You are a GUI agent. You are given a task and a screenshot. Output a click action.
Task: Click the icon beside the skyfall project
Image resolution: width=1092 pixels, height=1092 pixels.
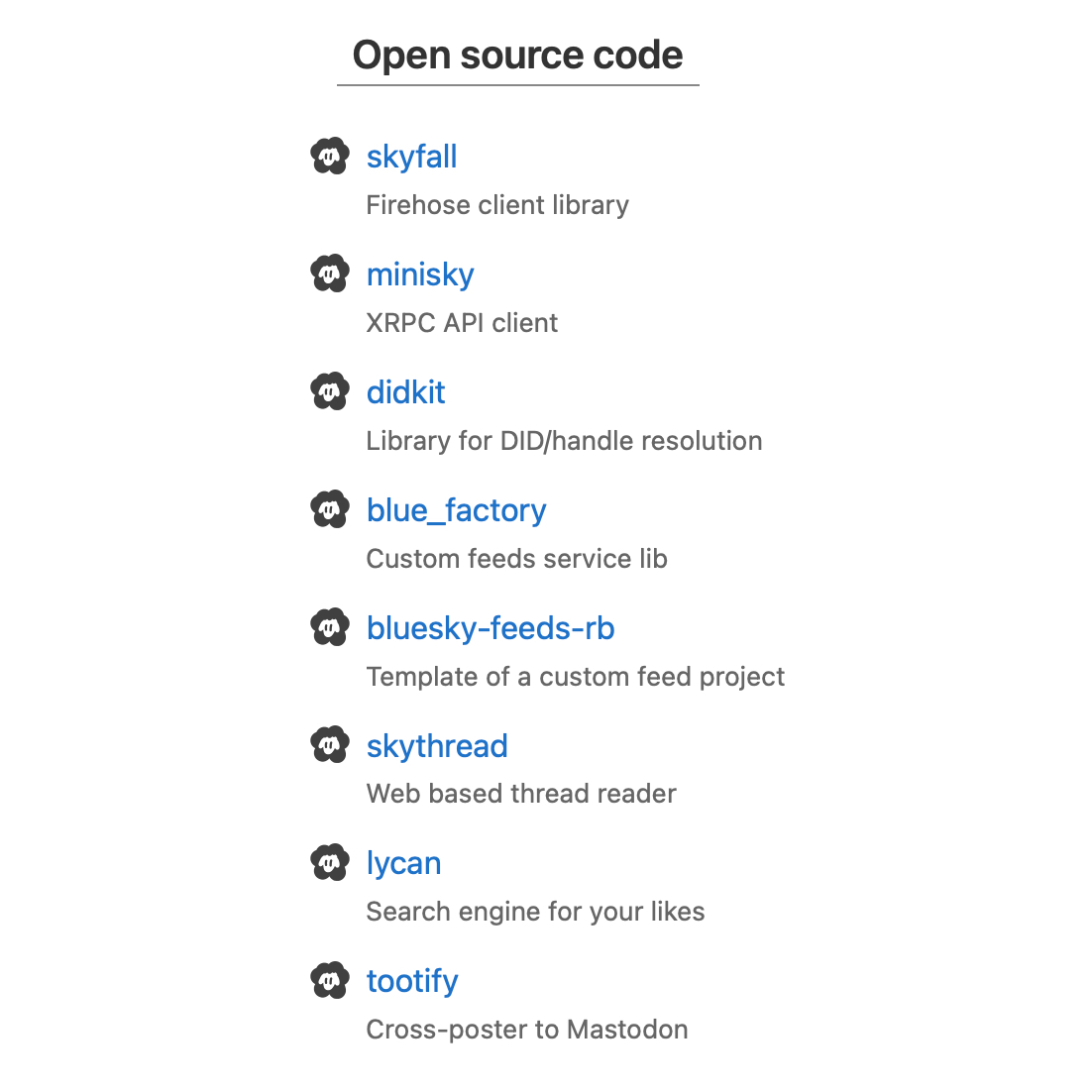330,156
